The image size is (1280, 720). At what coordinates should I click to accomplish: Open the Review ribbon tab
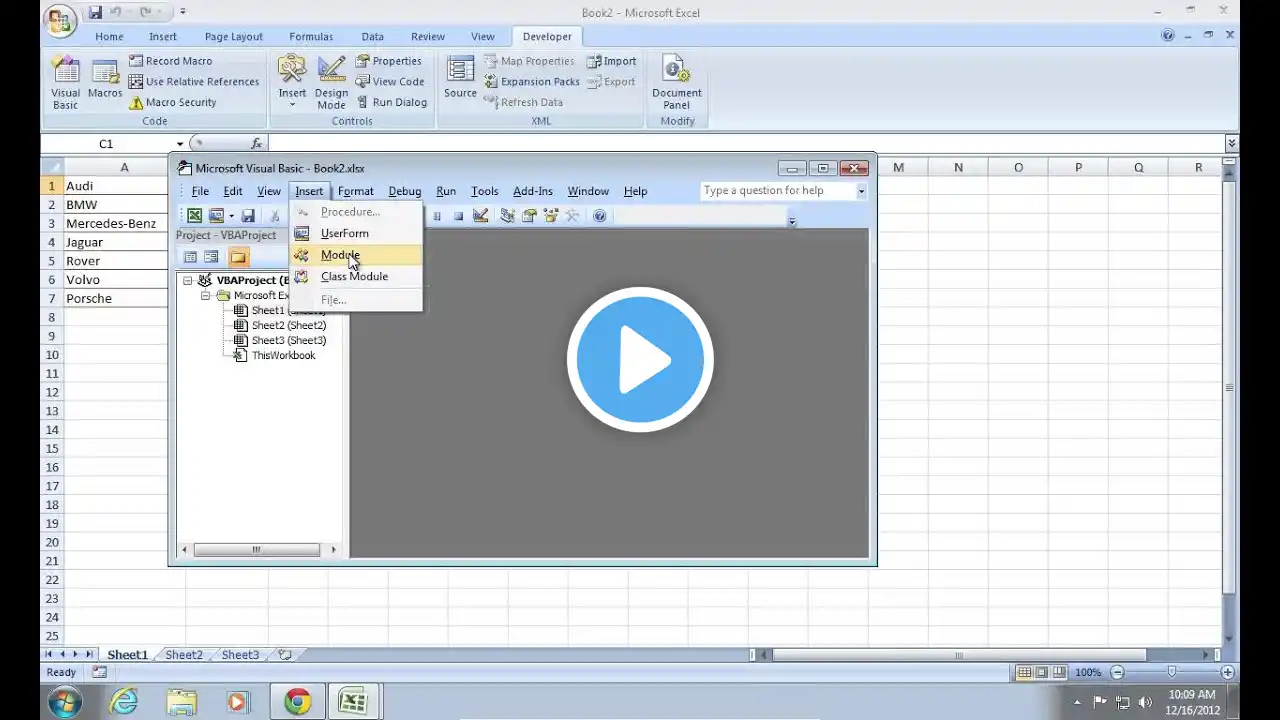[427, 37]
